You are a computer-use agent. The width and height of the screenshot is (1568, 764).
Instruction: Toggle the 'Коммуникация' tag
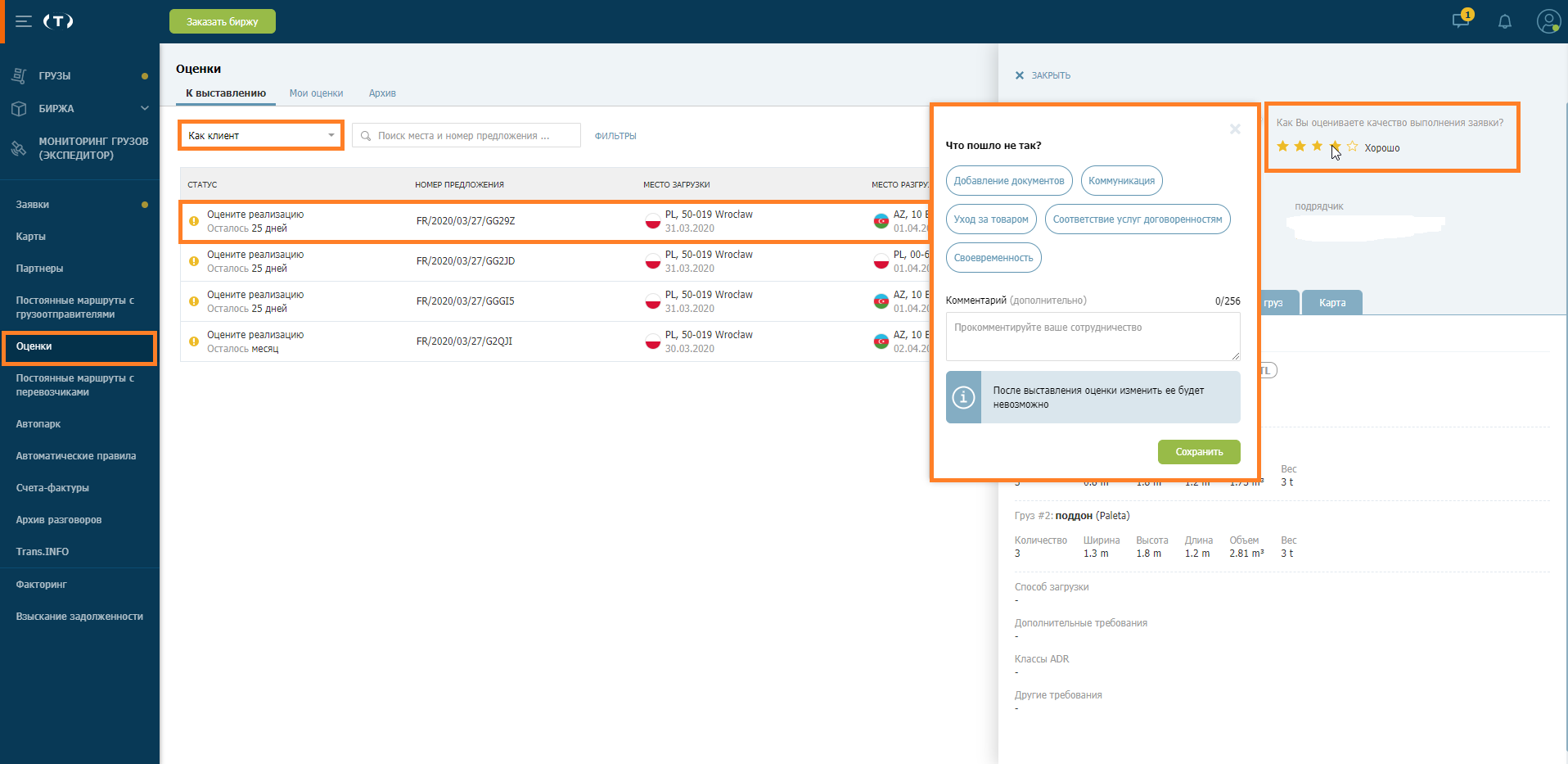point(1121,181)
